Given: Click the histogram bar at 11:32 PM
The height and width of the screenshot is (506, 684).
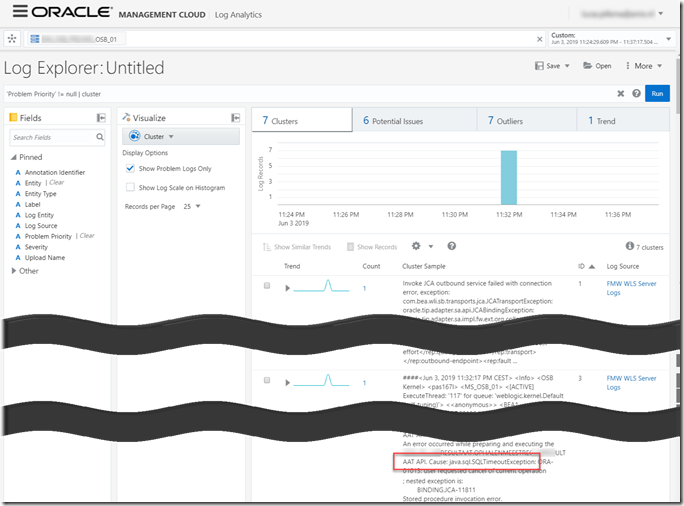Looking at the screenshot, I should pos(509,178).
